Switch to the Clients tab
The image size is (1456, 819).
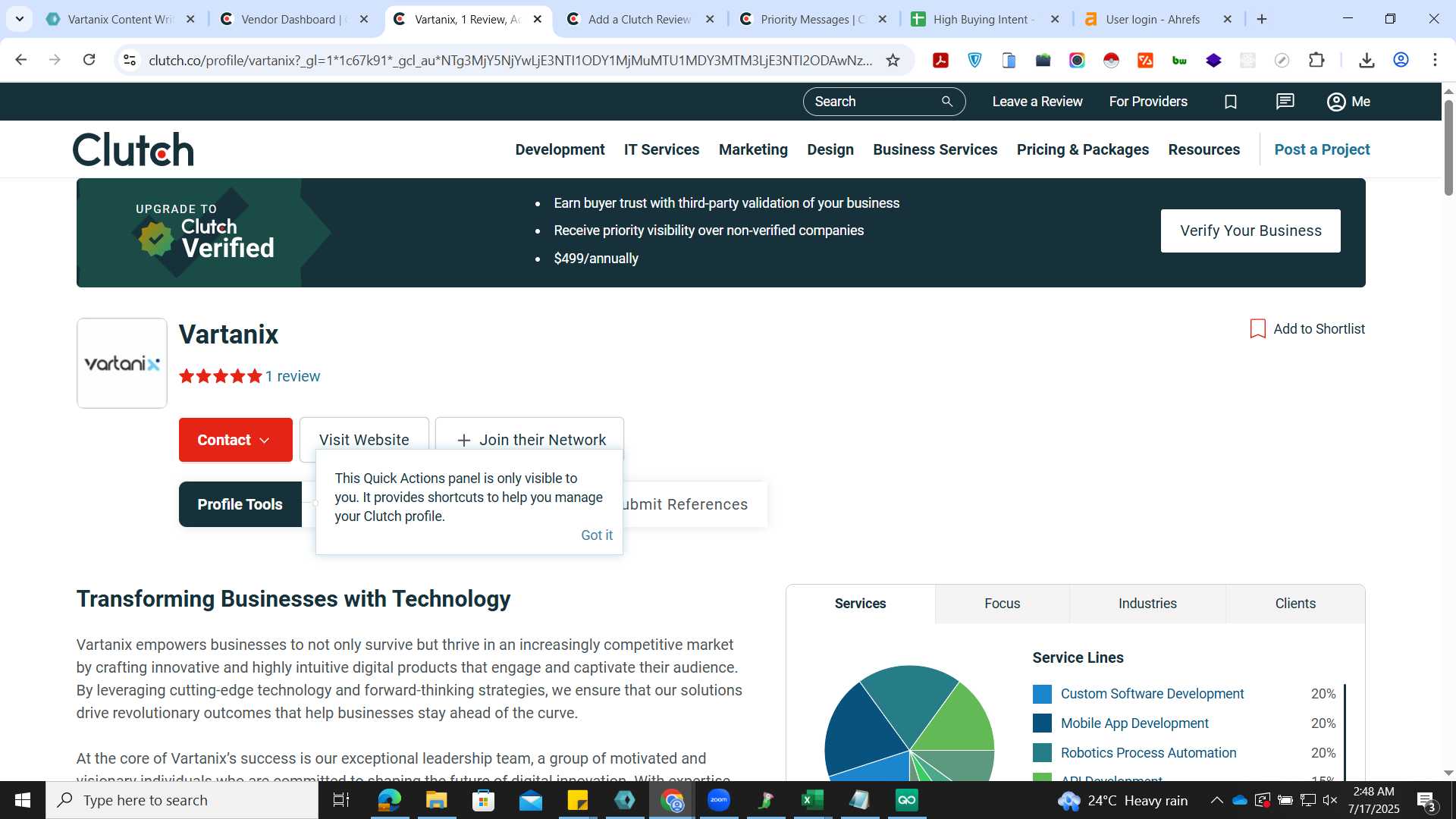[x=1294, y=604]
